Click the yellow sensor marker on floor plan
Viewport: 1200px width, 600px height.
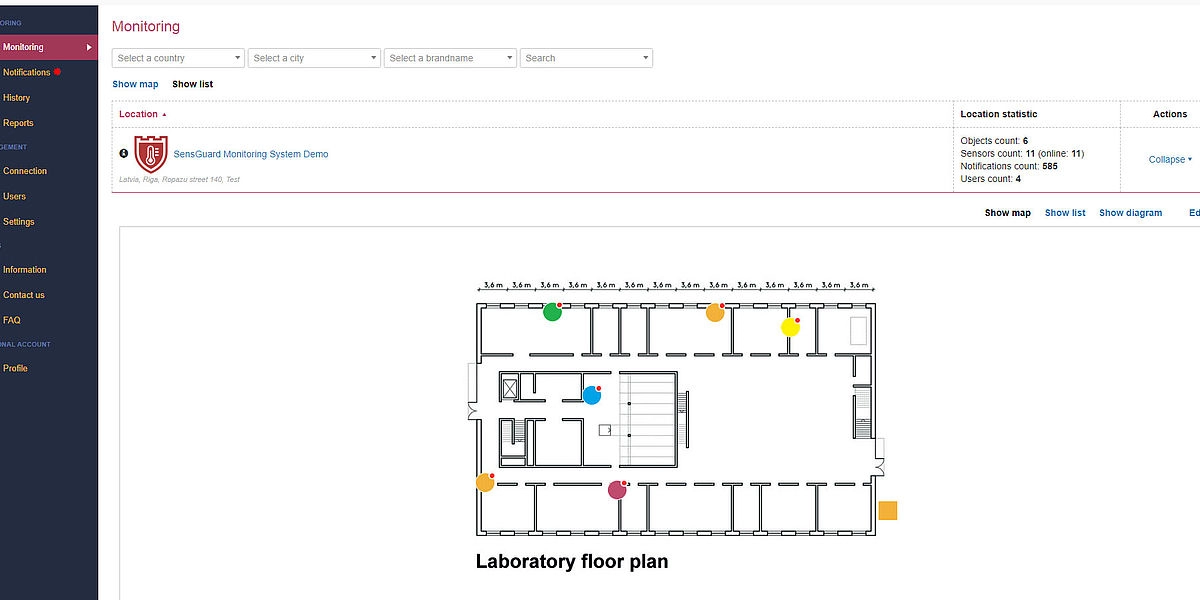pyautogui.click(x=790, y=327)
